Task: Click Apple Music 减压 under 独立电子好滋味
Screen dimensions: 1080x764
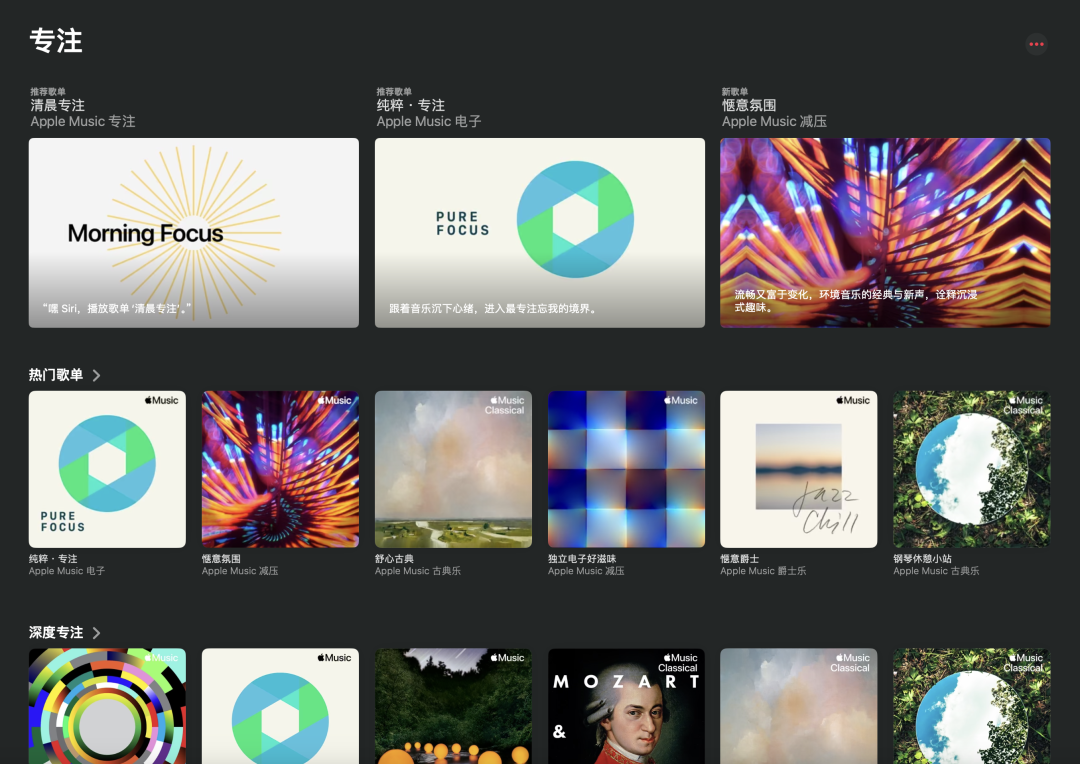Action: tap(586, 571)
